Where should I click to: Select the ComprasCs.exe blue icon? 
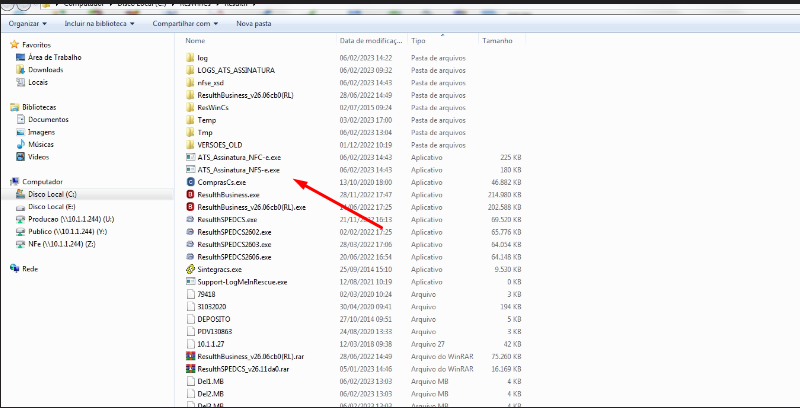pos(190,182)
